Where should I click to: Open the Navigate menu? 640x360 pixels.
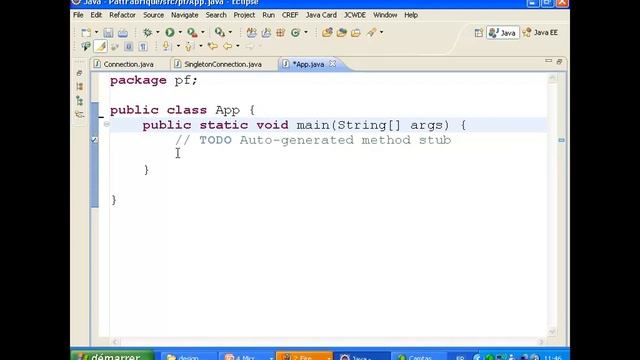click(184, 15)
